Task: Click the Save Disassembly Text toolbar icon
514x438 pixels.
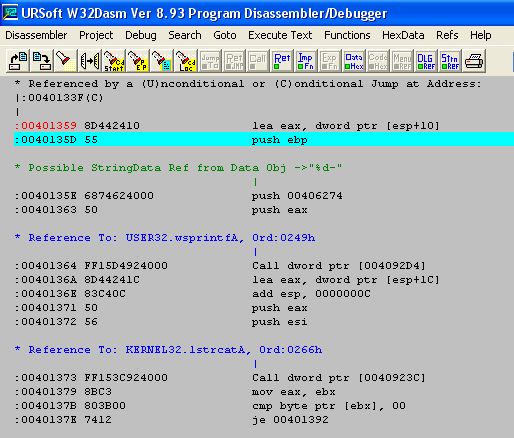Action: pos(42,61)
